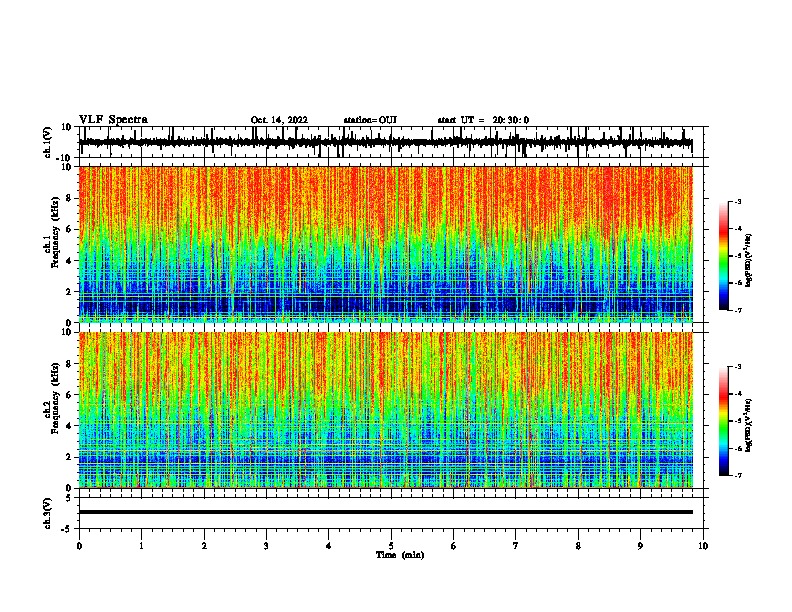Click the ch.1 color bar "-3" label
The height and width of the screenshot is (612, 792).
(x=738, y=201)
